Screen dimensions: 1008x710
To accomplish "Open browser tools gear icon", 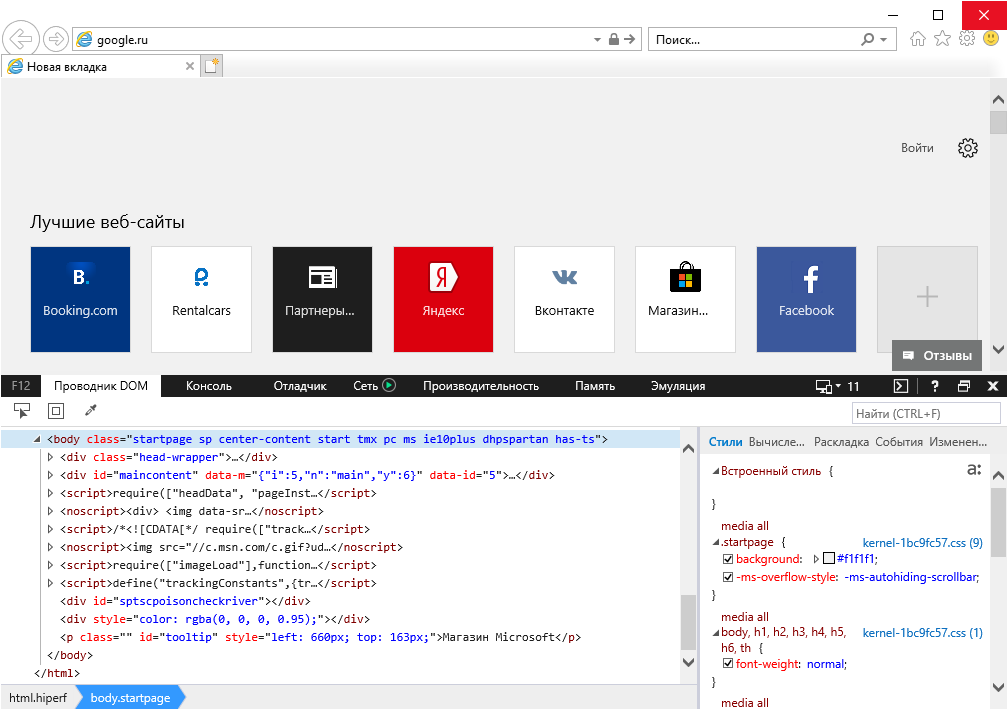I will (967, 39).
